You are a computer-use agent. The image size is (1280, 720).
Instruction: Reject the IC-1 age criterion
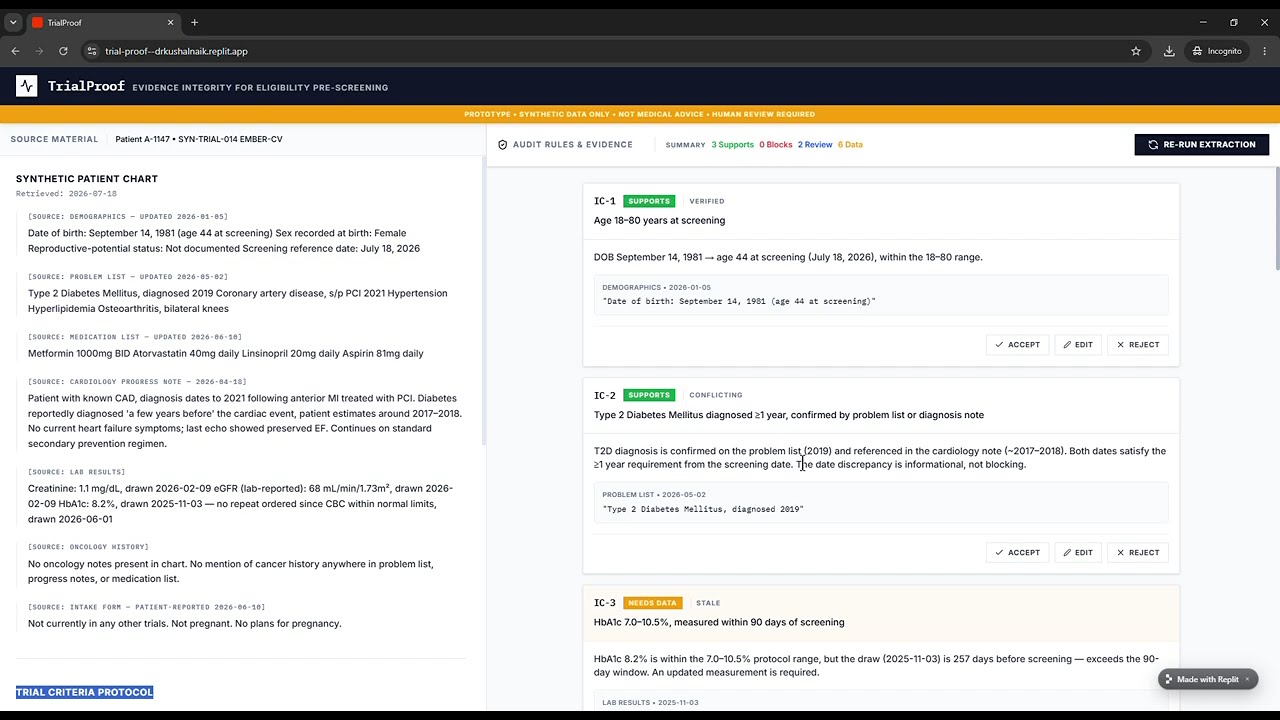click(x=1138, y=344)
